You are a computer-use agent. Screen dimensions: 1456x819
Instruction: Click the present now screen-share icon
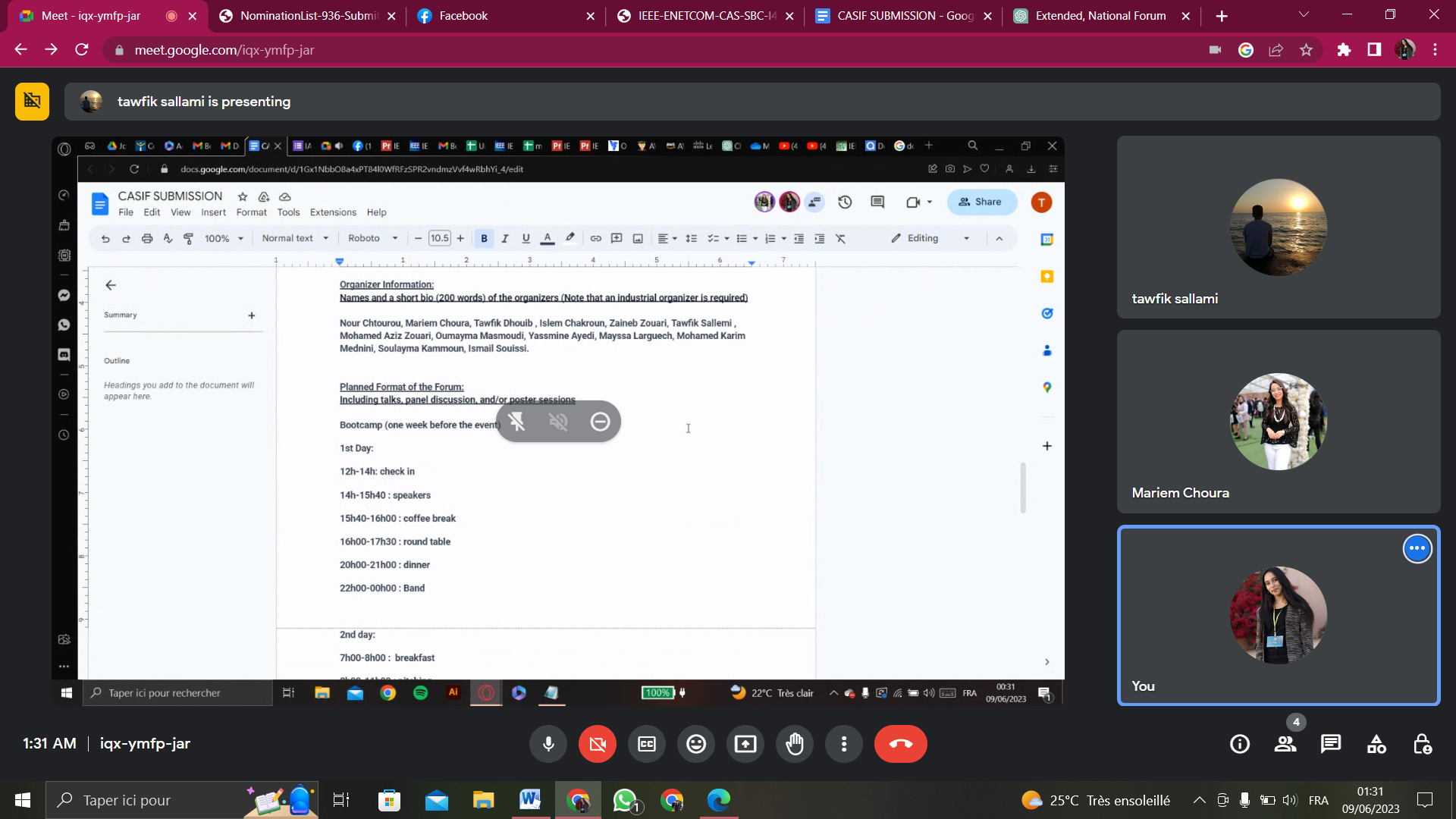tap(745, 744)
